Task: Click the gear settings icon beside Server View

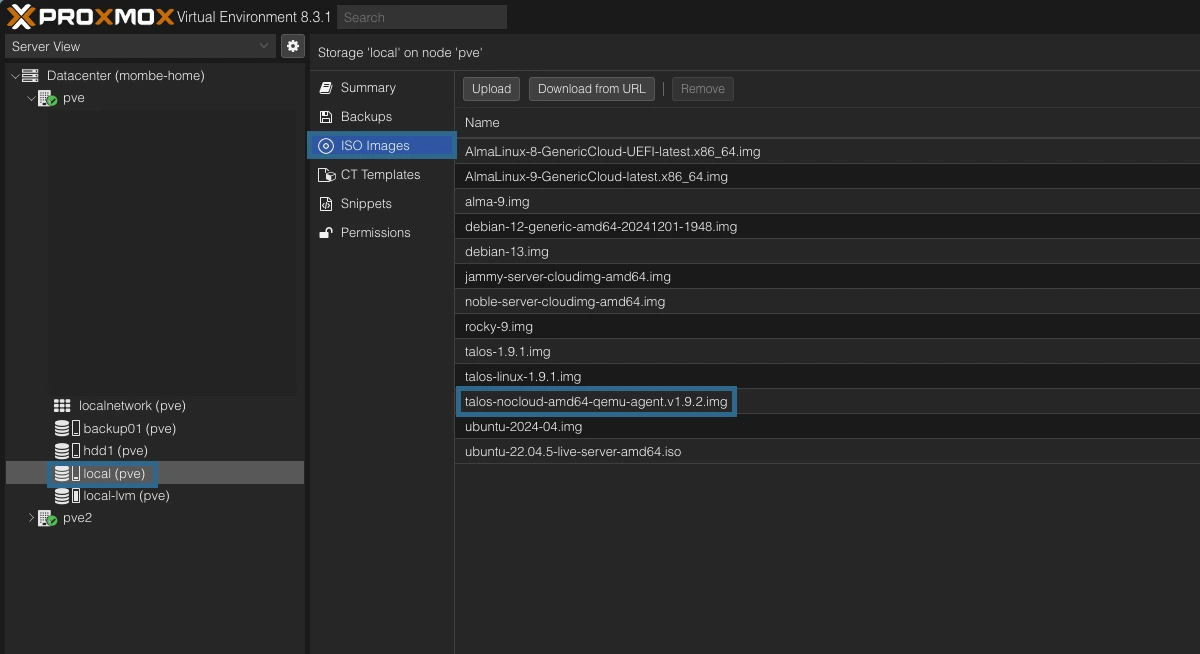Action: [292, 46]
